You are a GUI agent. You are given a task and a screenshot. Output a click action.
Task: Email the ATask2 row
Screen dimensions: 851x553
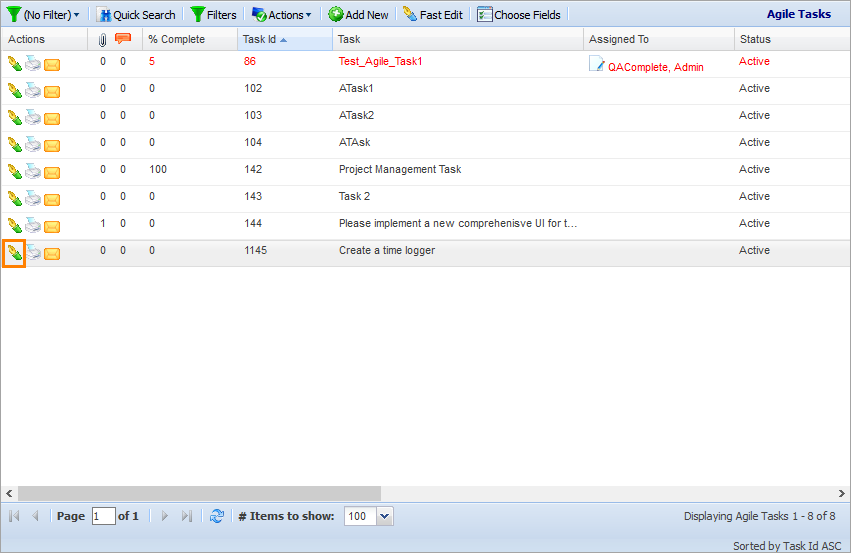click(x=52, y=119)
